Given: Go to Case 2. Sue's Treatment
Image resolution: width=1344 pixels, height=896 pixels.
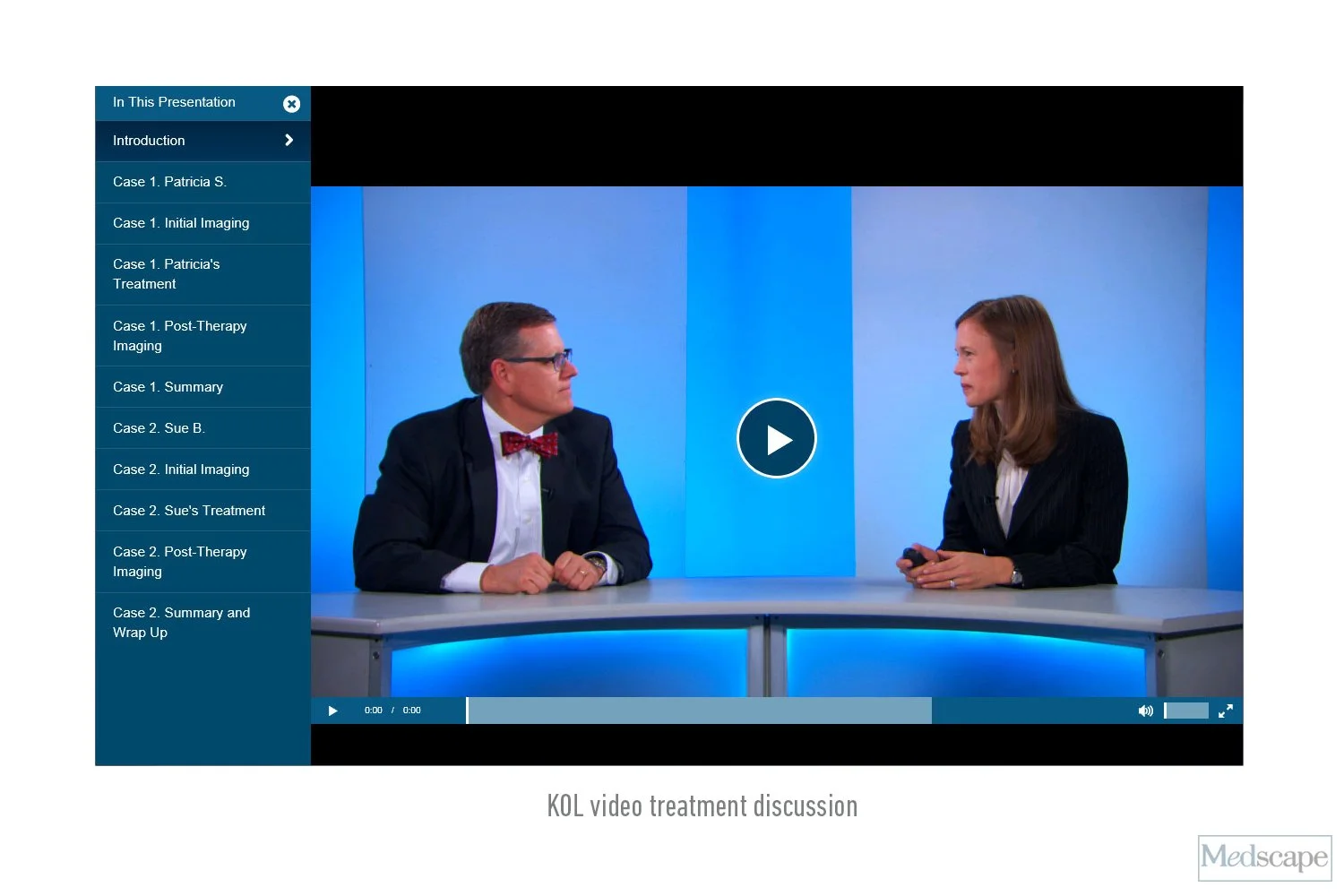Looking at the screenshot, I should pos(202,511).
